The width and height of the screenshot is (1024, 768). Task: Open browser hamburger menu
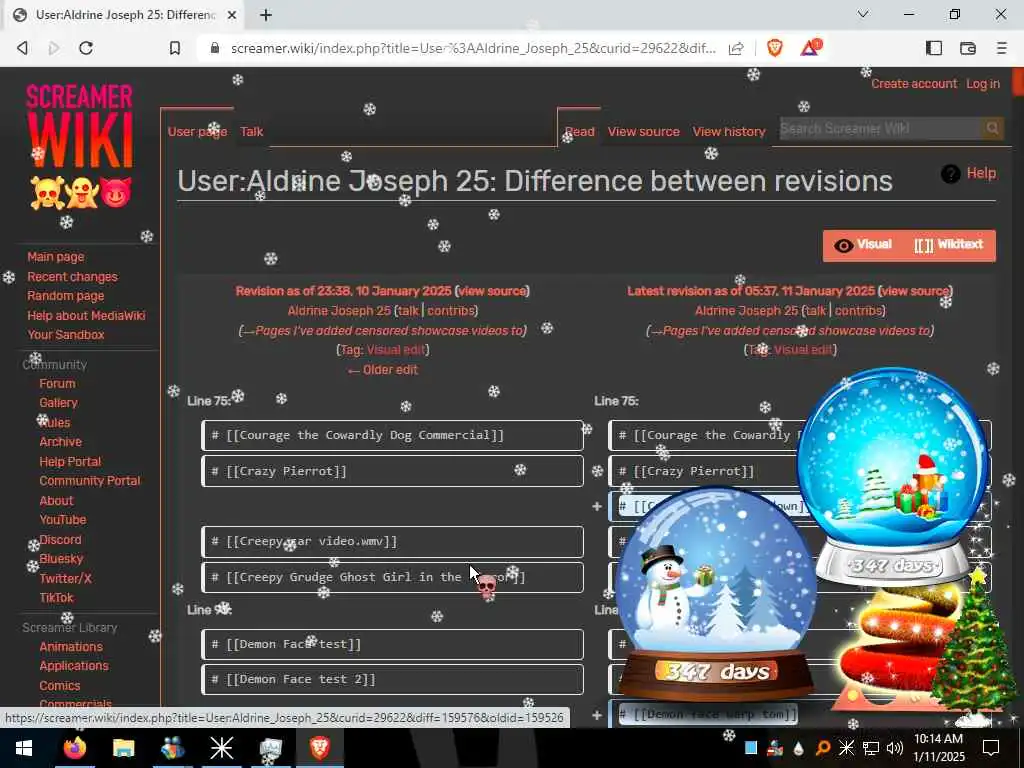pos(1001,48)
